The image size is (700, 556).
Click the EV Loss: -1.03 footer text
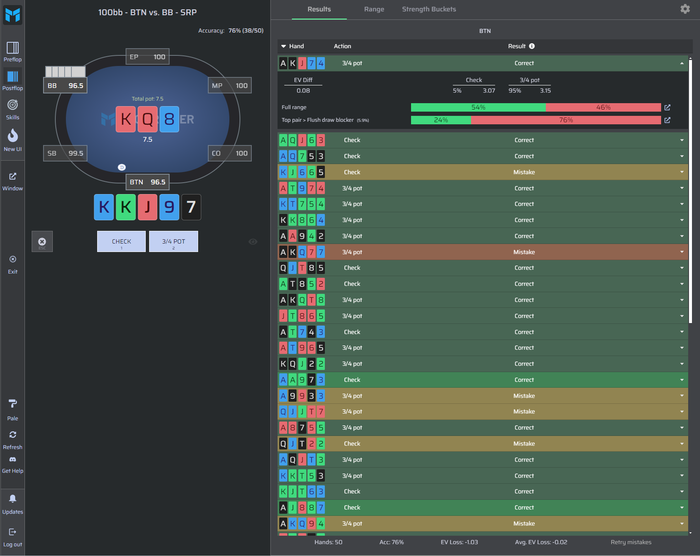[x=459, y=542]
